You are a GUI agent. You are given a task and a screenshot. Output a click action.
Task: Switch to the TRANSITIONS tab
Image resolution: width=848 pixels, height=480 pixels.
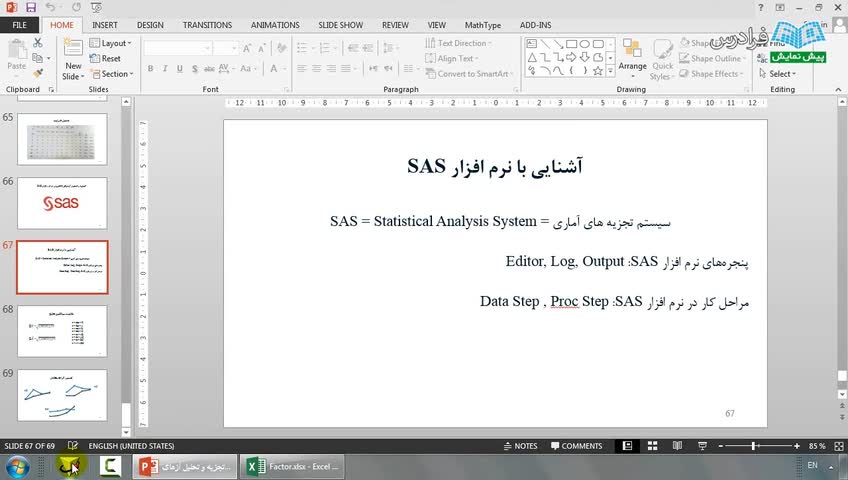pos(207,25)
